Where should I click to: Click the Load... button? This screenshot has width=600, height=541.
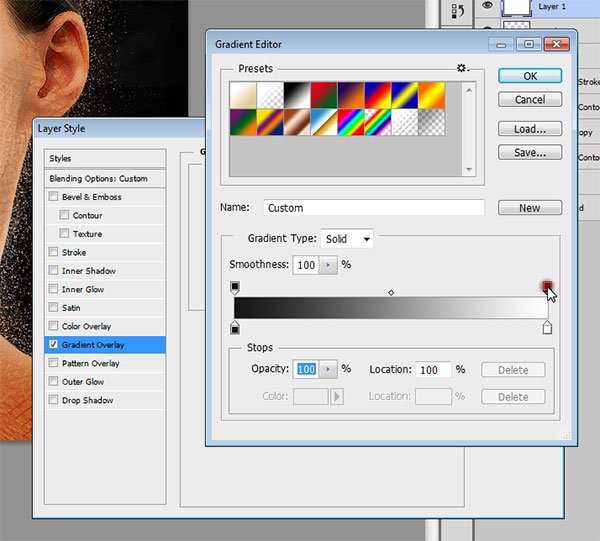(x=530, y=129)
